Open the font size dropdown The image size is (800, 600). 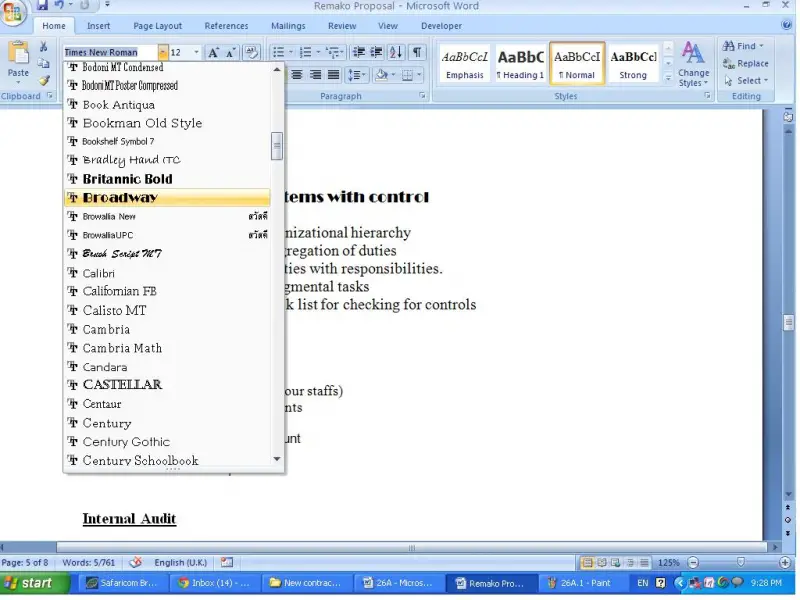tap(196, 52)
